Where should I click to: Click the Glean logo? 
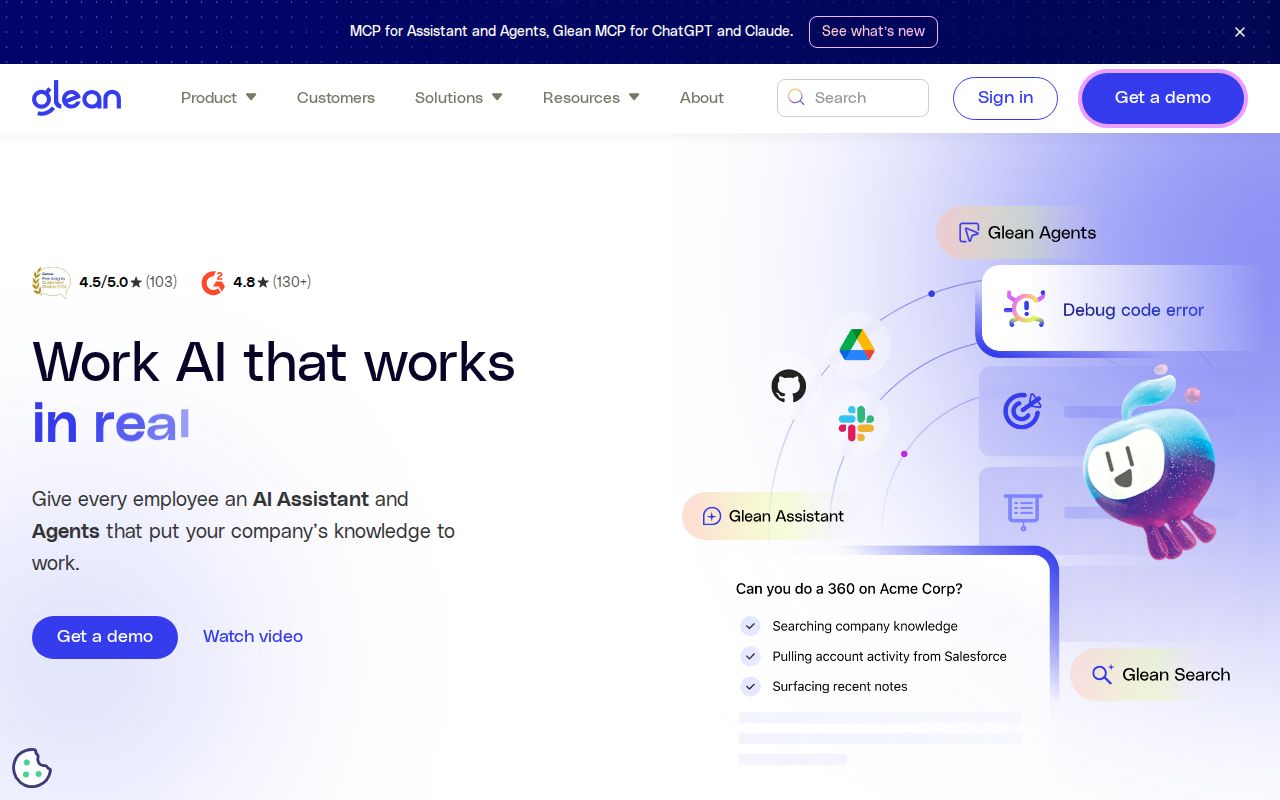(x=76, y=98)
